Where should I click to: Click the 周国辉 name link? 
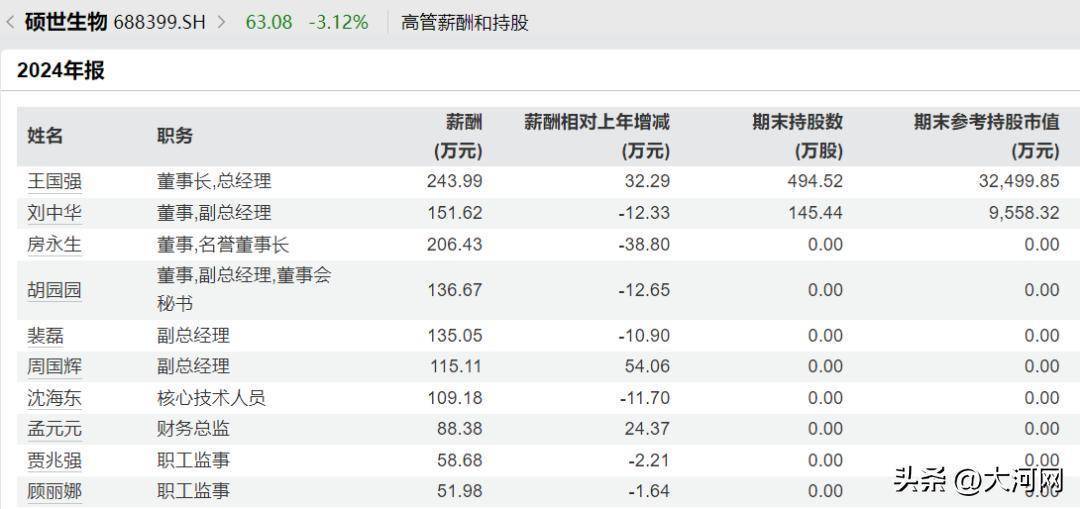[x=54, y=366]
